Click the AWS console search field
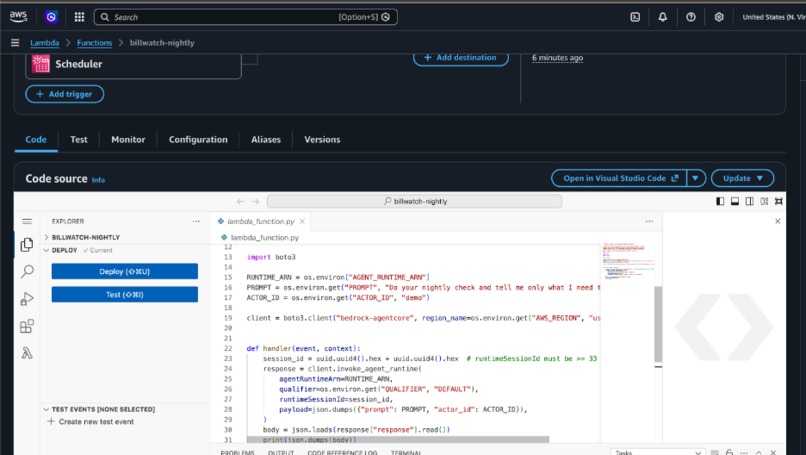This screenshot has width=806, height=455. (x=246, y=17)
